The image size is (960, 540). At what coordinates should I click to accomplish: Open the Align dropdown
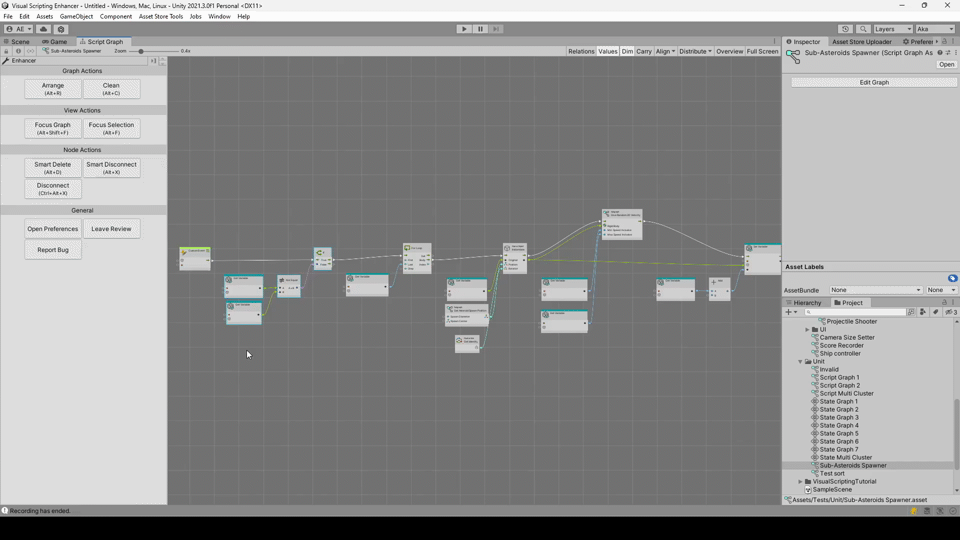(665, 51)
